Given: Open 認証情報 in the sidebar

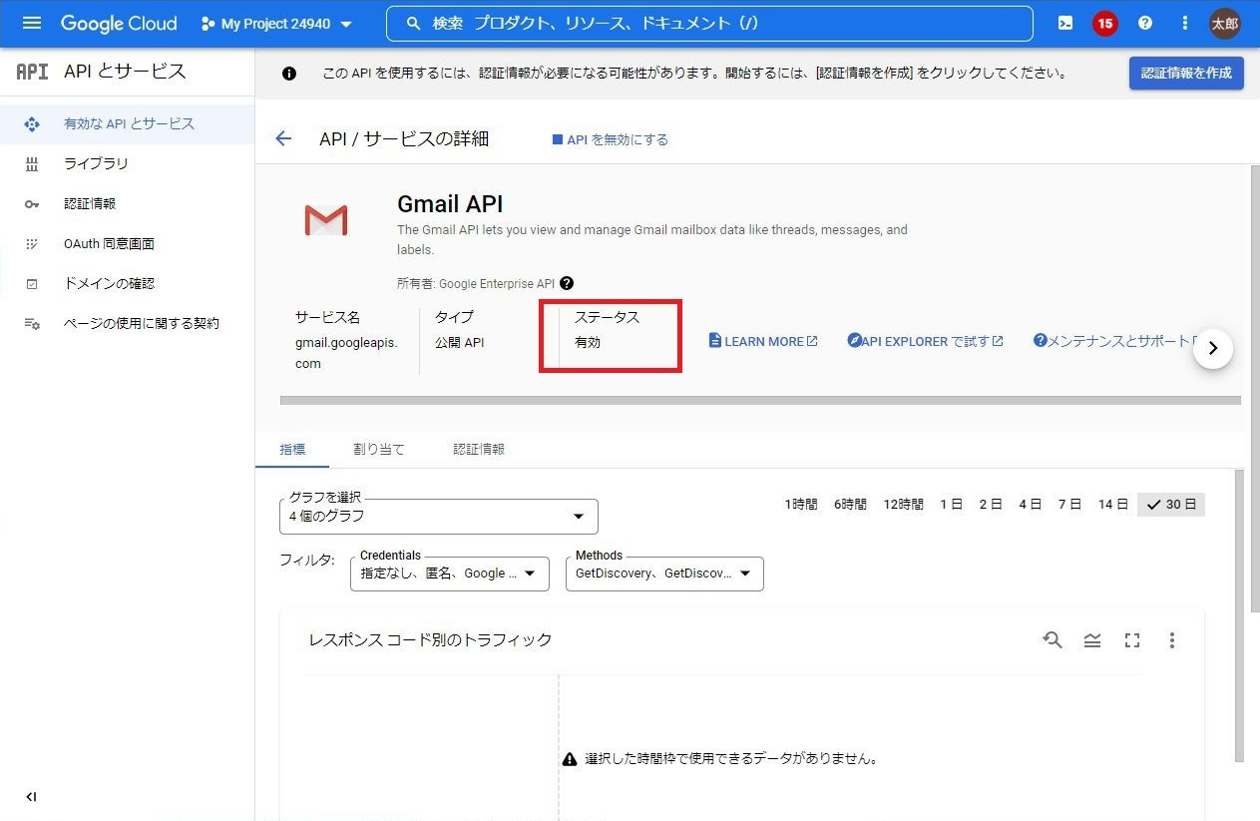Looking at the screenshot, I should [127, 204].
